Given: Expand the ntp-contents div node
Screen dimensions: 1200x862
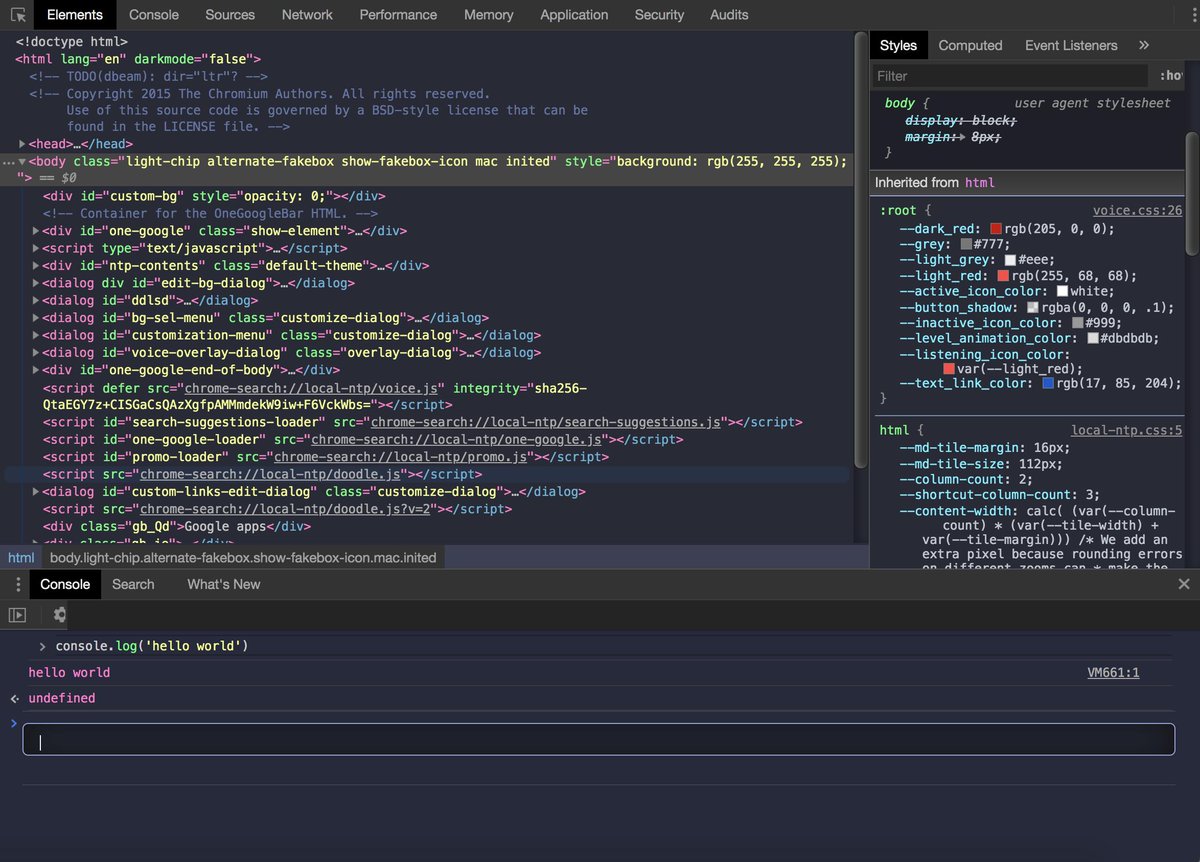Looking at the screenshot, I should pos(36,266).
